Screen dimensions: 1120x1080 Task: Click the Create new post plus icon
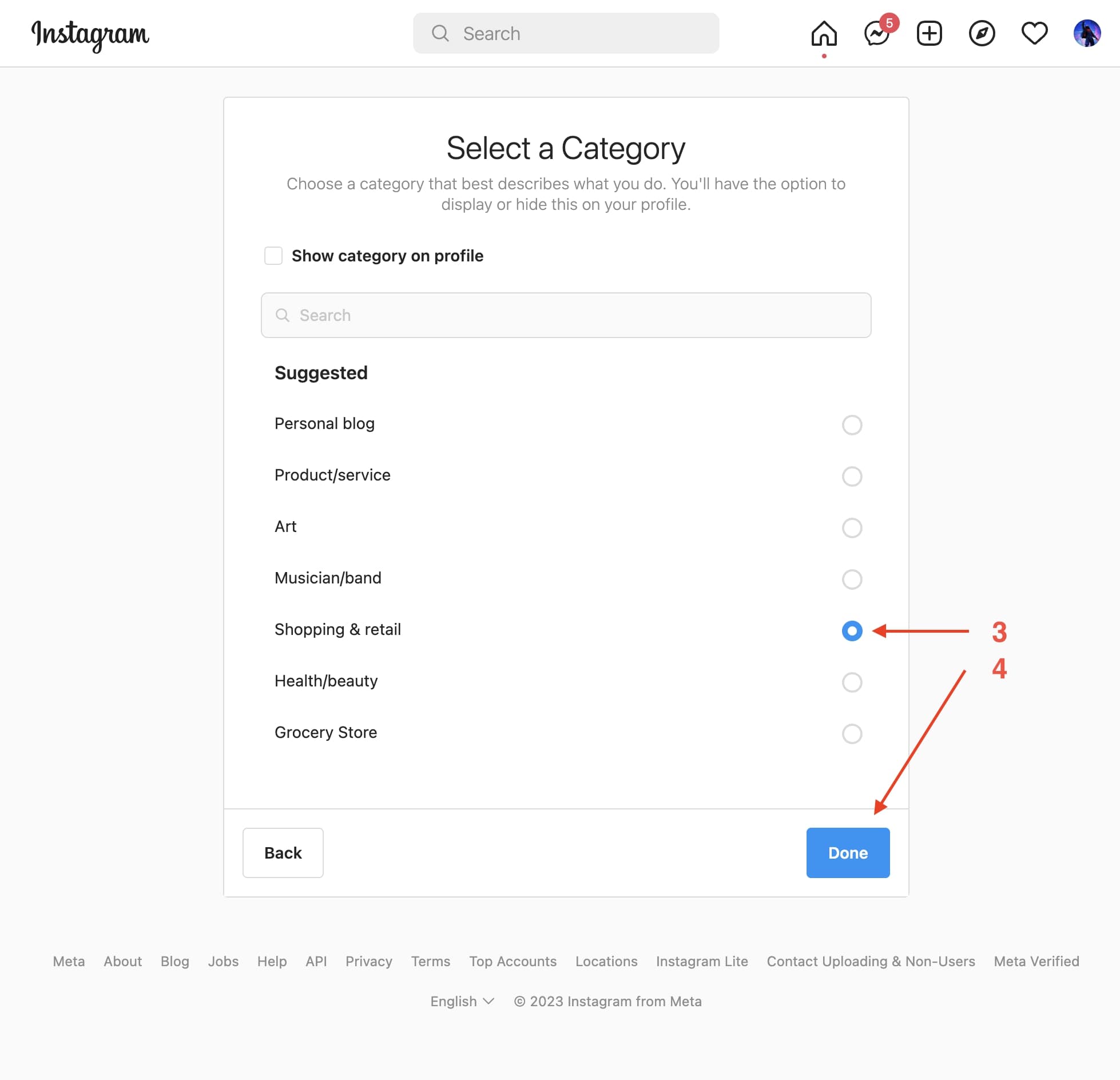coord(929,33)
